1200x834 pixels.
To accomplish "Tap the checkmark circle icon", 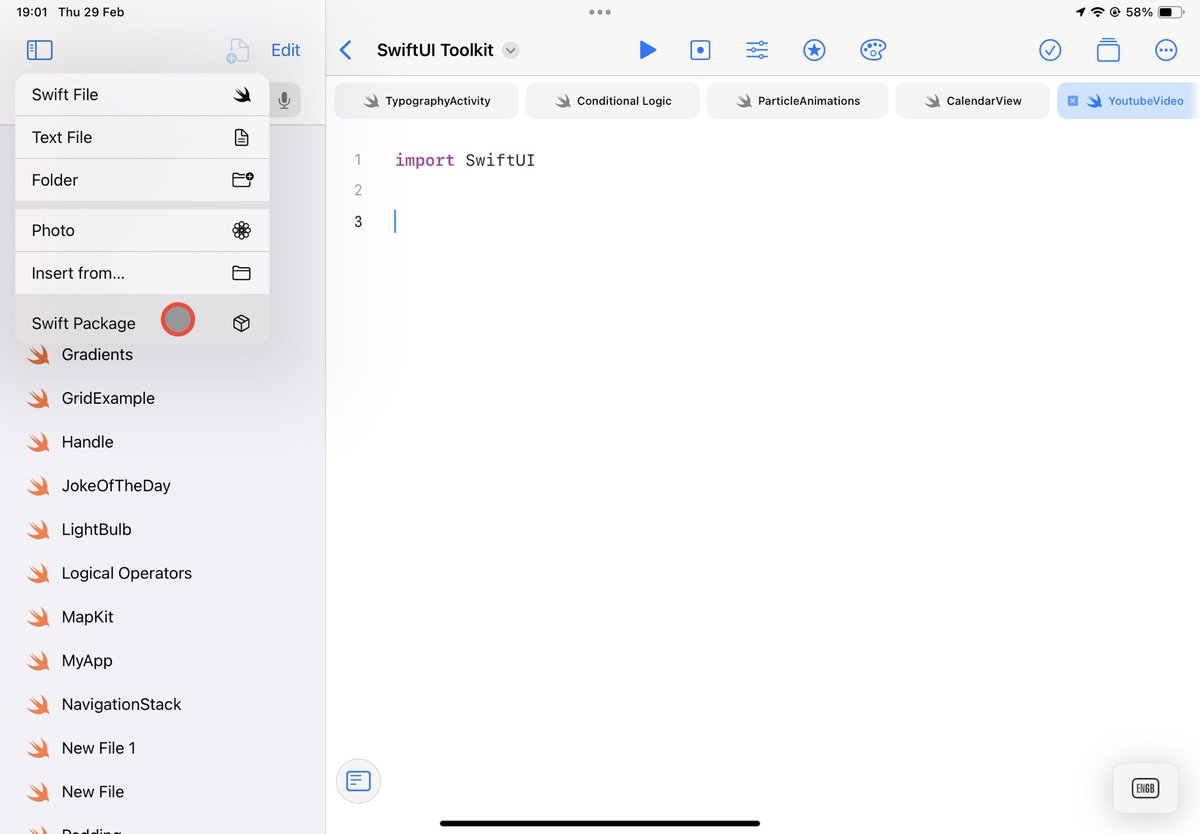I will point(1050,50).
